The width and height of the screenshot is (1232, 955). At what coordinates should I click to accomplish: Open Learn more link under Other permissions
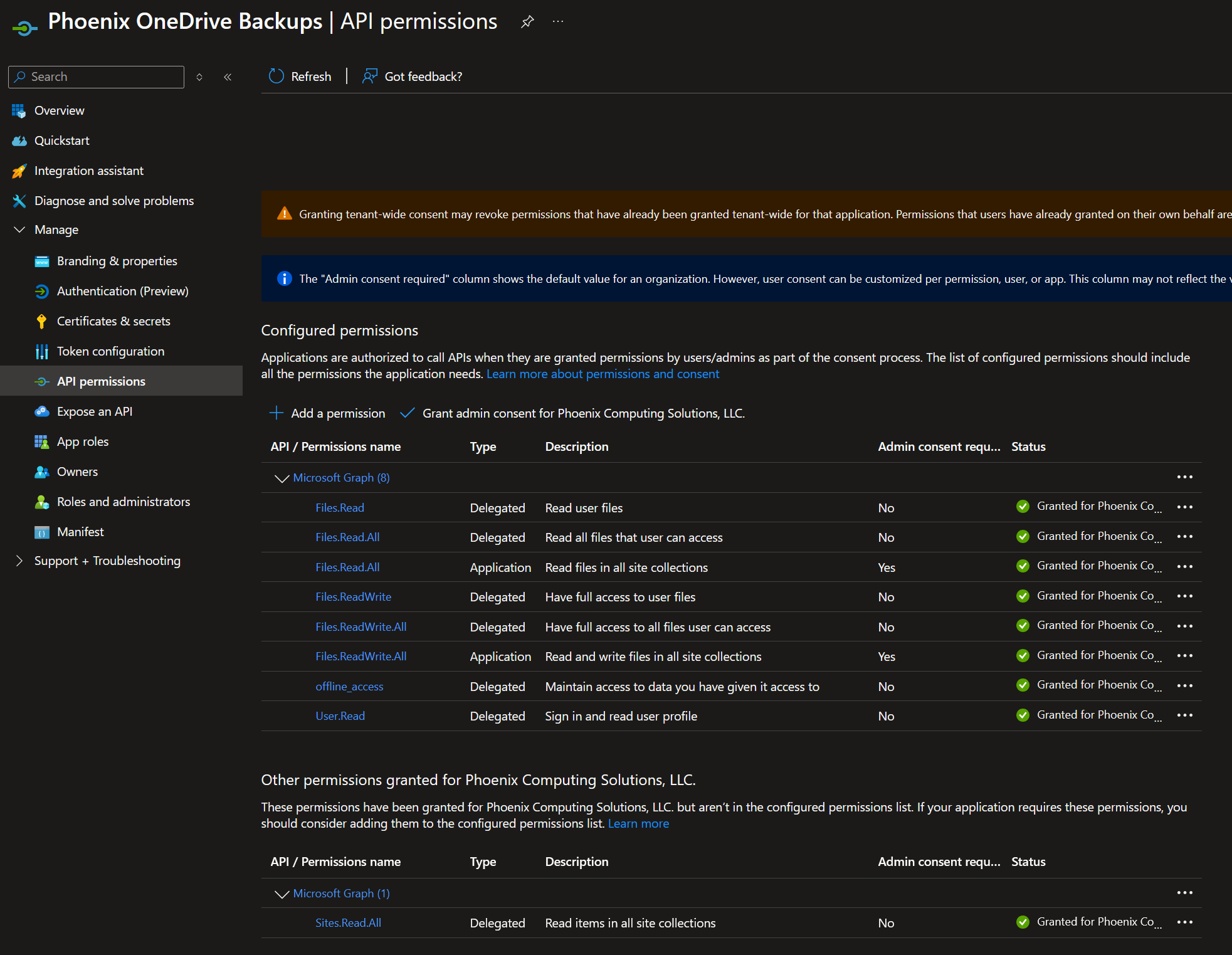638,823
